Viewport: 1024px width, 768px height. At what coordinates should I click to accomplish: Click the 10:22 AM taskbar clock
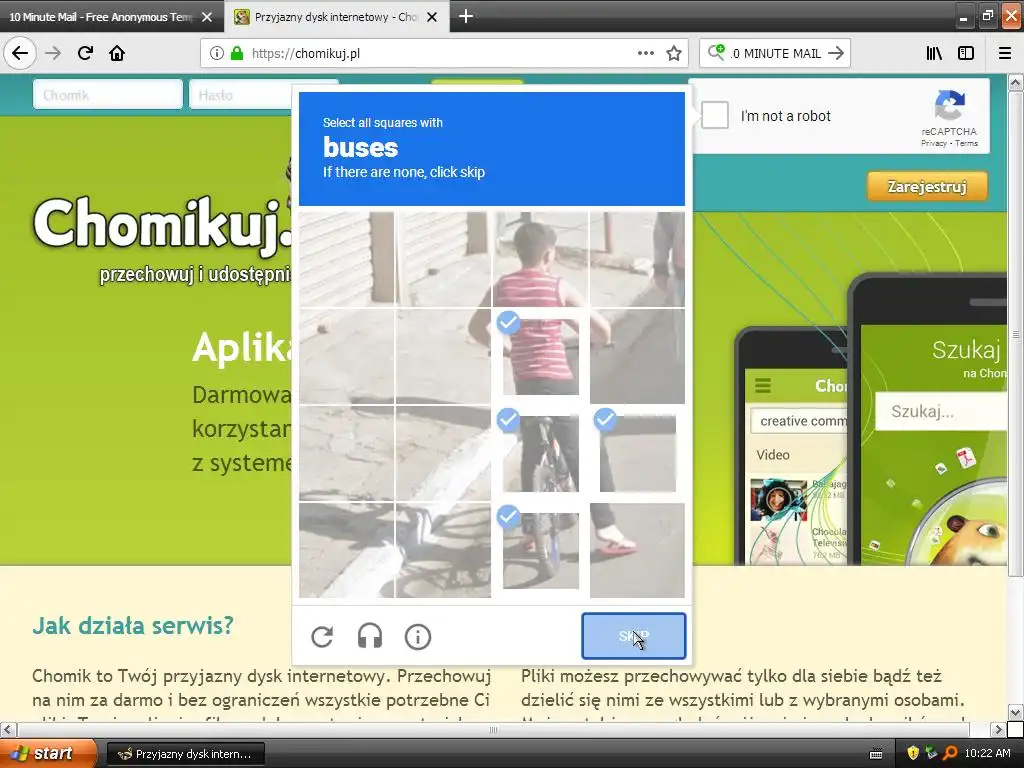point(987,753)
